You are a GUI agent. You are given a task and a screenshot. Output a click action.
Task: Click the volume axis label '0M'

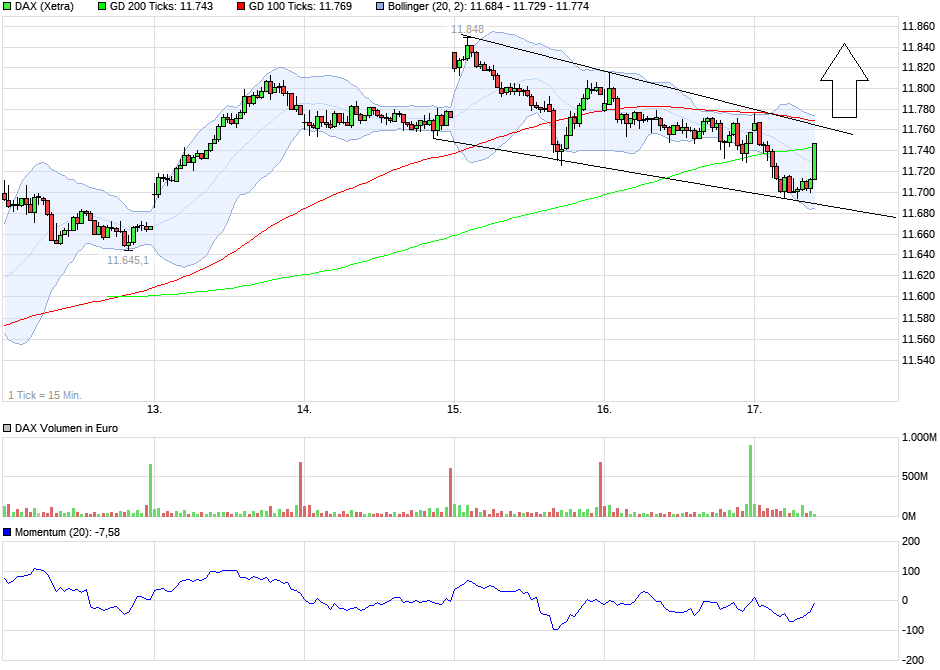coord(909,516)
